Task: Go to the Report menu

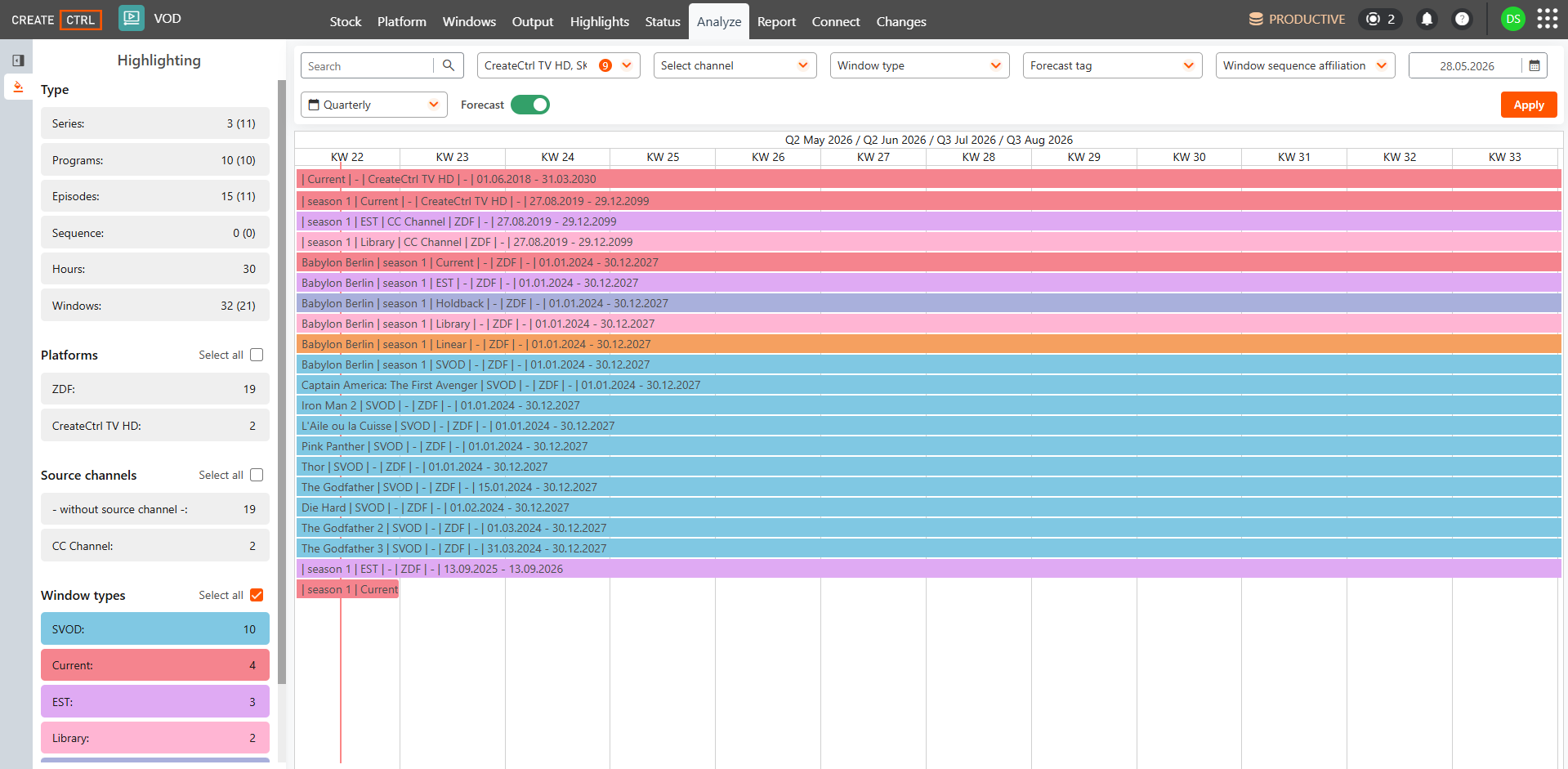Action: point(776,21)
